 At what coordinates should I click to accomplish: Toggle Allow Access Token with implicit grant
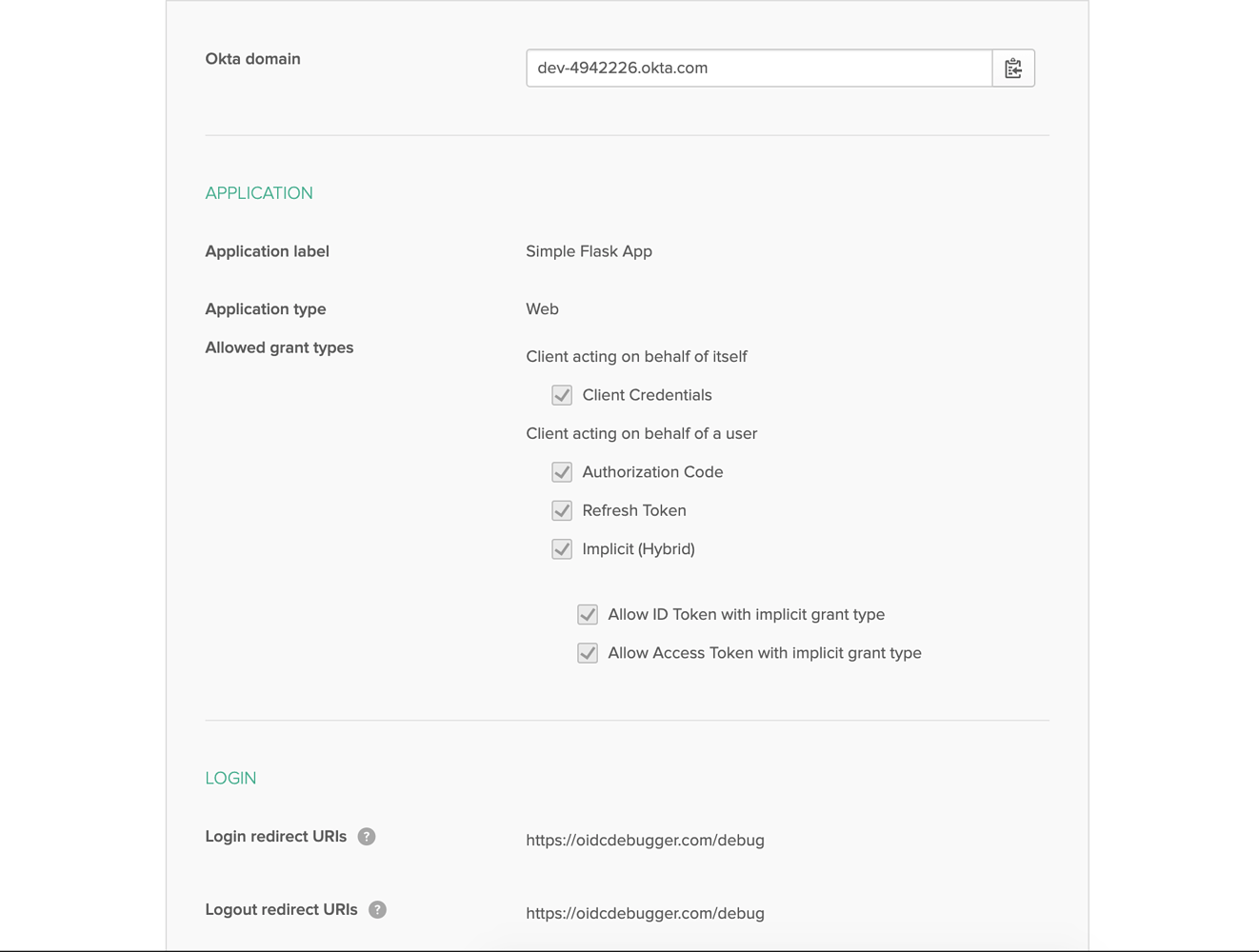click(x=588, y=653)
